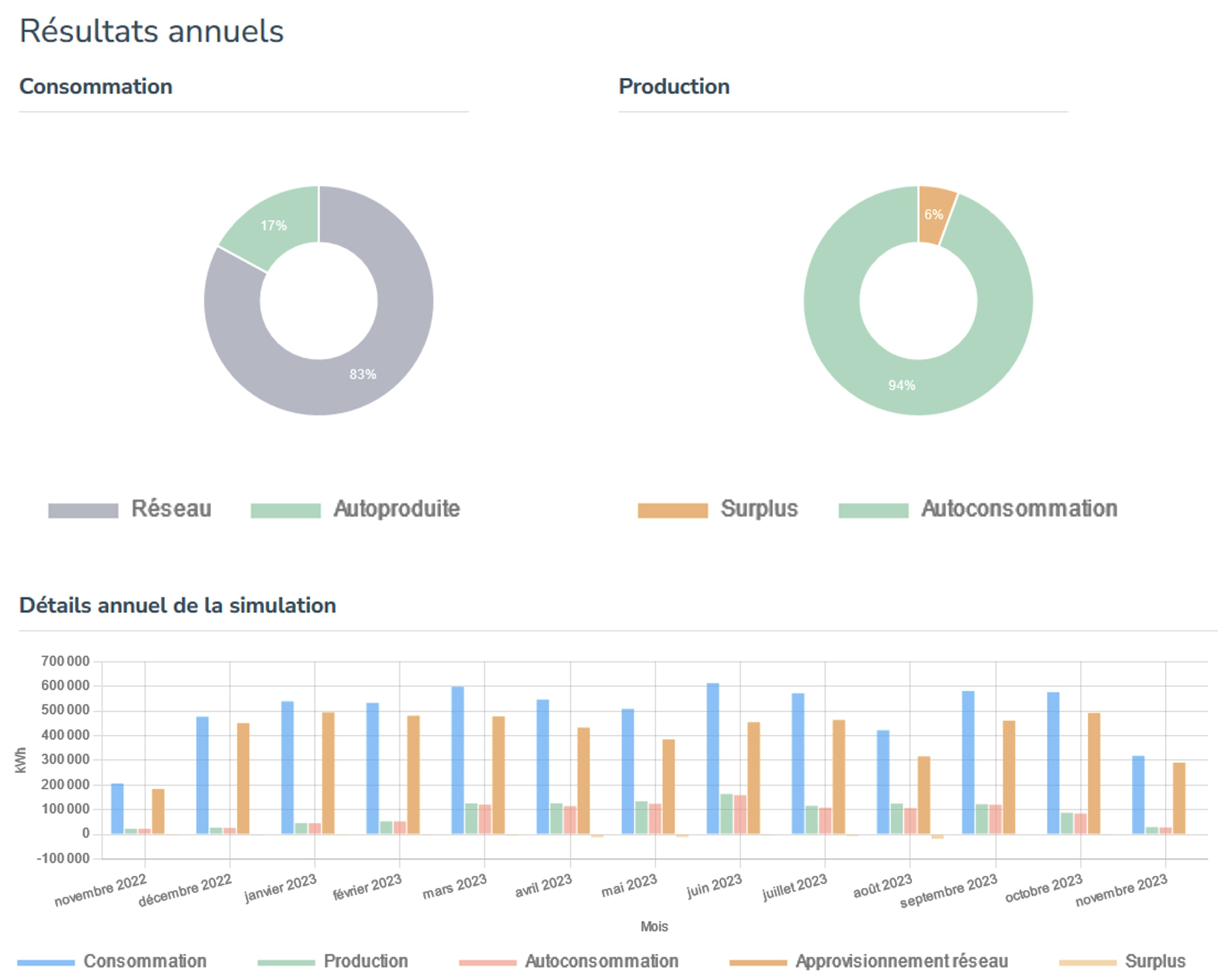Toggle the Surplus legend entry under the Production donut
The width and height of the screenshot is (1218, 980).
coord(717,510)
